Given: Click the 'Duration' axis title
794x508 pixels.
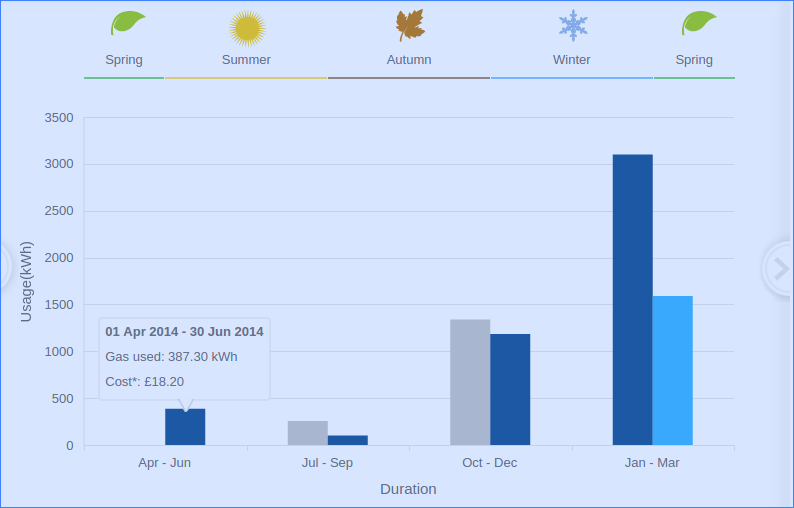Looking at the screenshot, I should pos(408,489).
